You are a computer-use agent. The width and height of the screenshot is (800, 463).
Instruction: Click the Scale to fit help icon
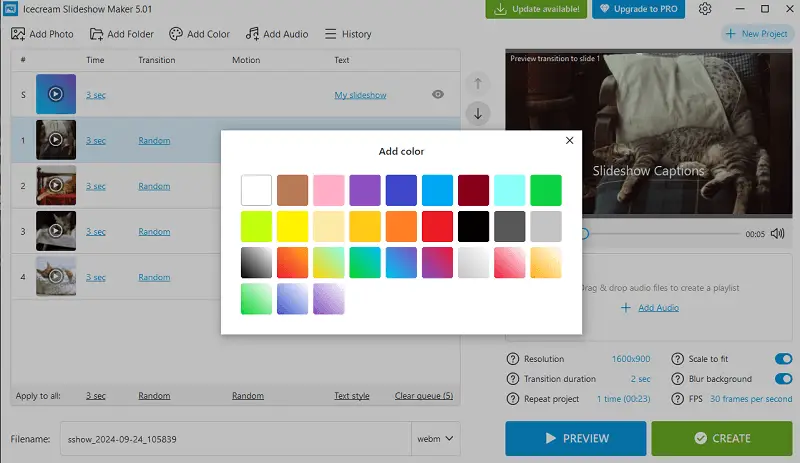click(x=678, y=359)
